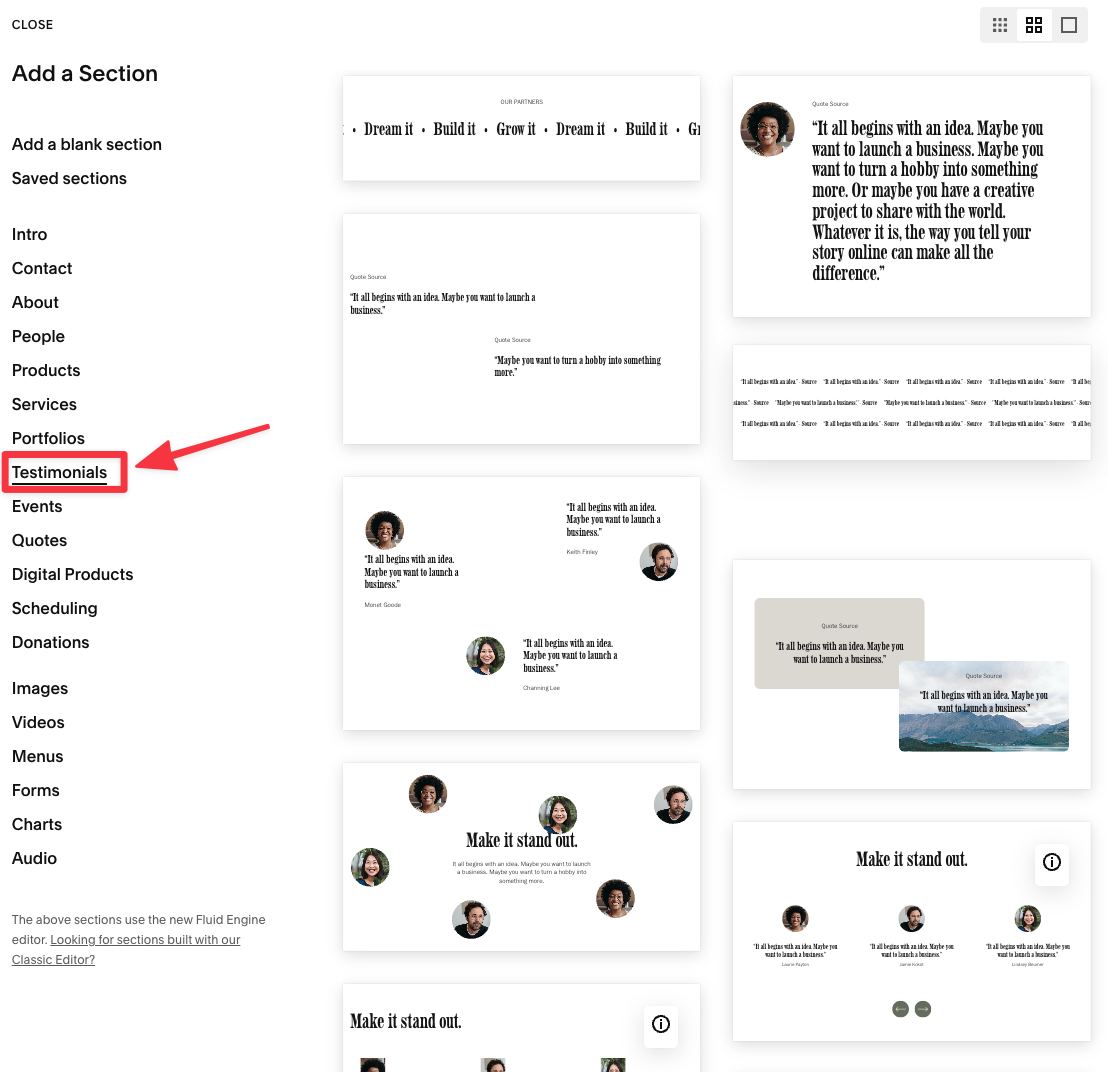Click the CLOSE button
Viewport: 1108px width, 1072px height.
32,24
